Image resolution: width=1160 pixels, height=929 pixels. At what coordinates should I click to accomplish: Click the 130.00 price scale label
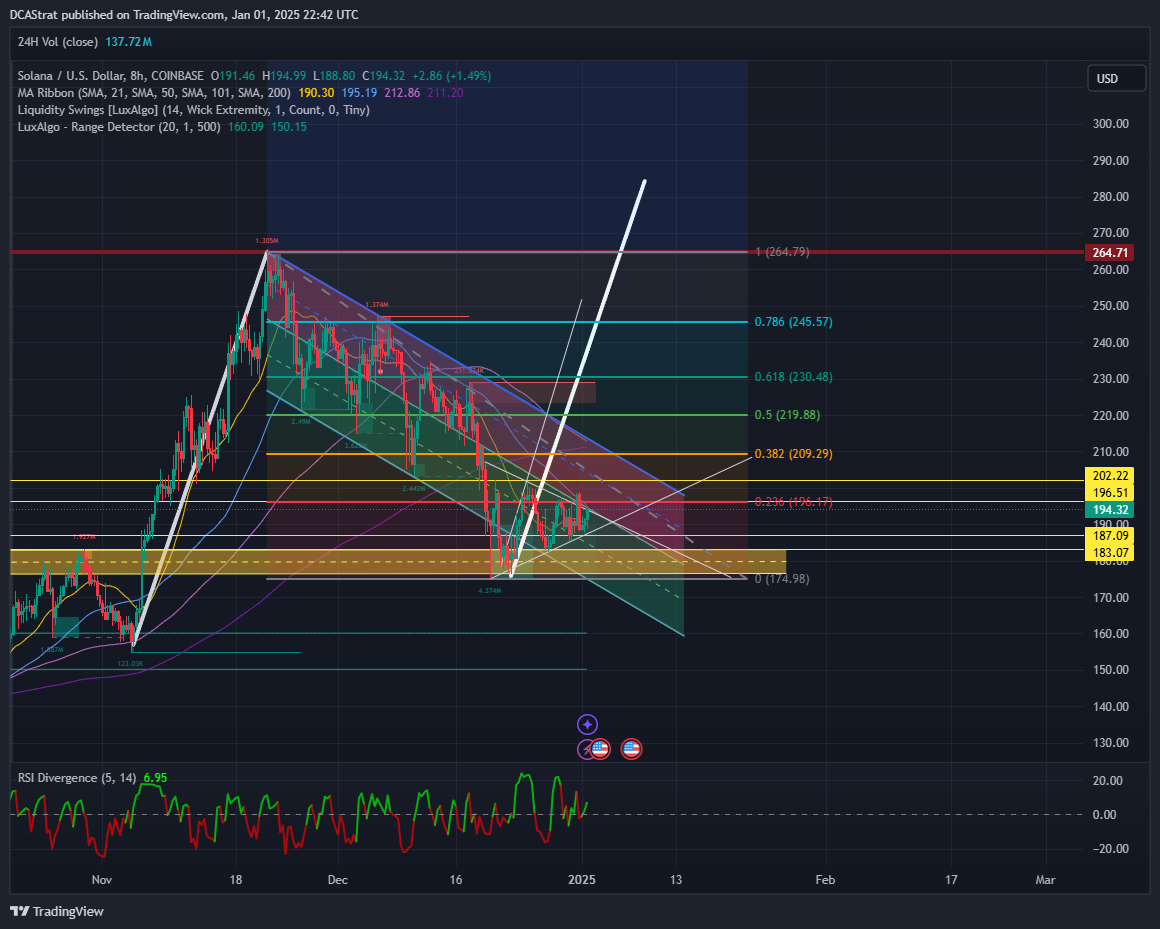coord(1110,743)
